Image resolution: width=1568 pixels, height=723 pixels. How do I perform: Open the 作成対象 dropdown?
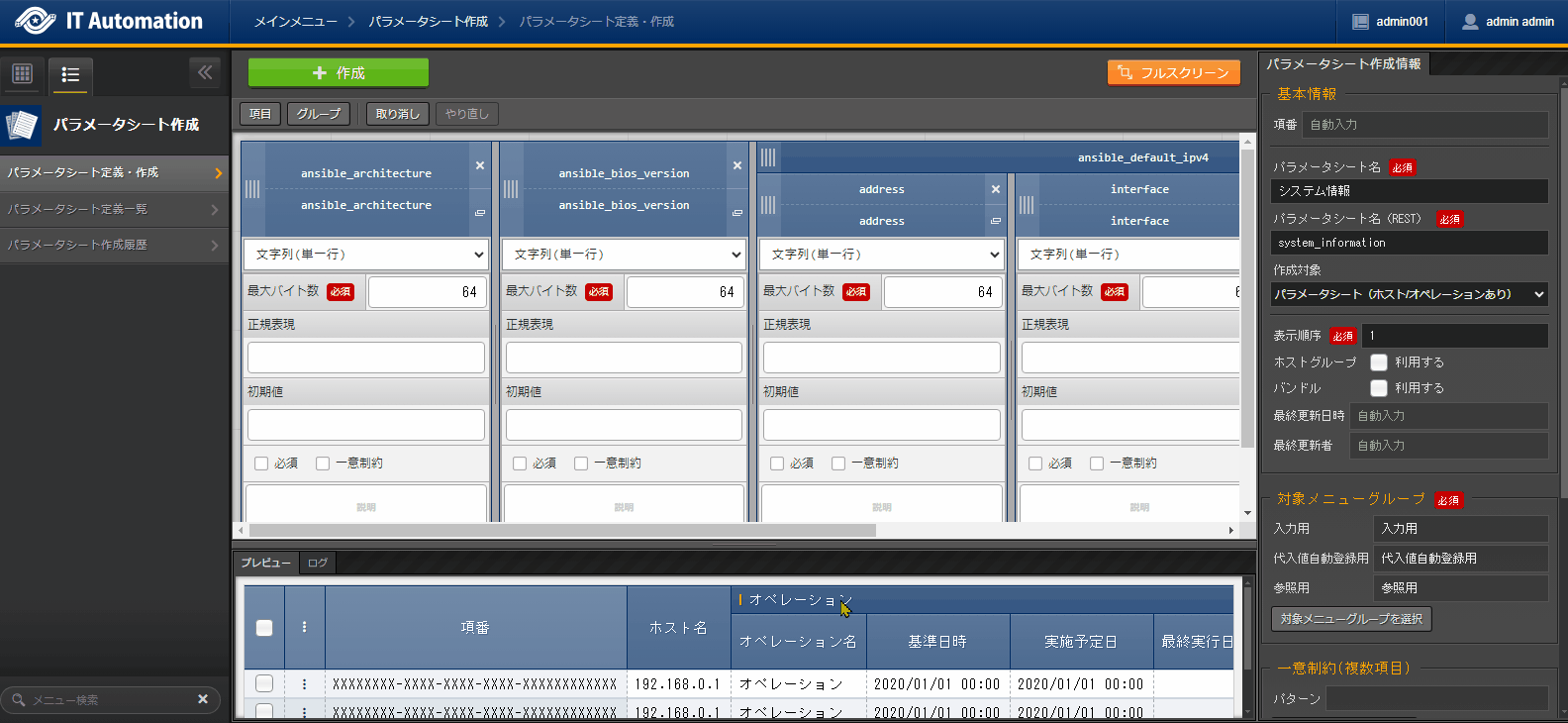point(1409,294)
